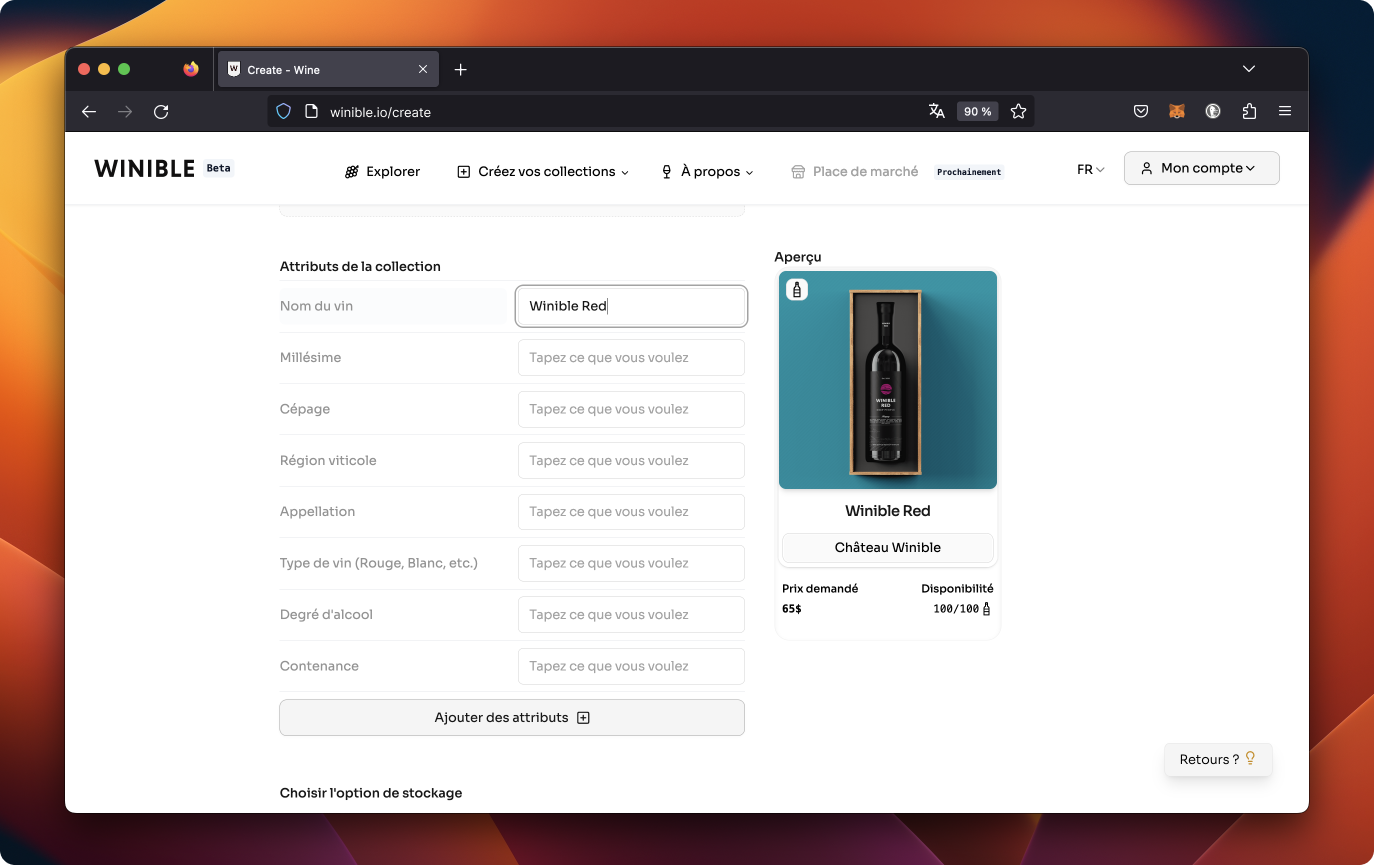The width and height of the screenshot is (1374, 865).
Task: Click the Choisir l'option de stockage heading
Action: [x=371, y=793]
